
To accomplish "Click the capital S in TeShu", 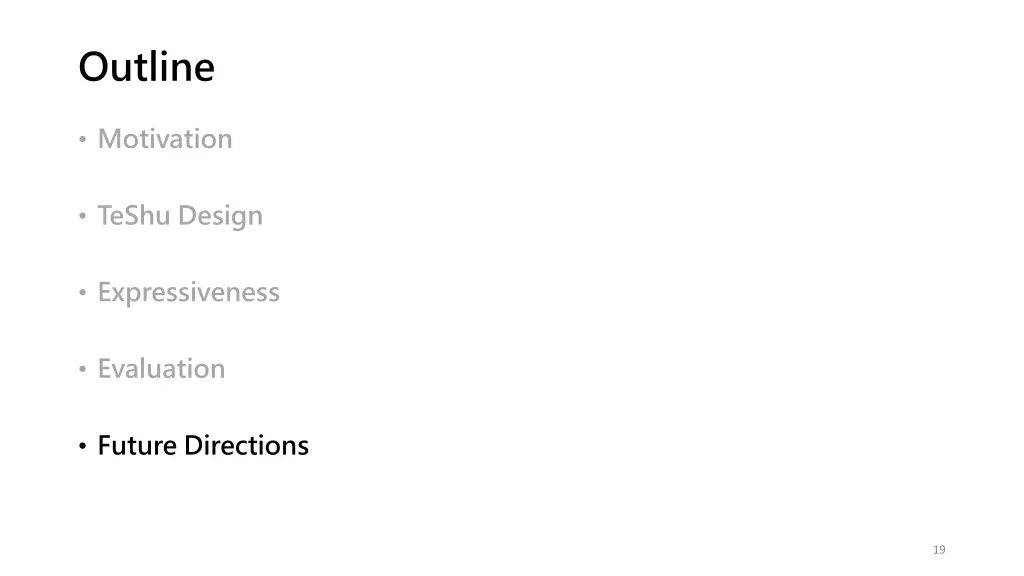I will point(131,216).
